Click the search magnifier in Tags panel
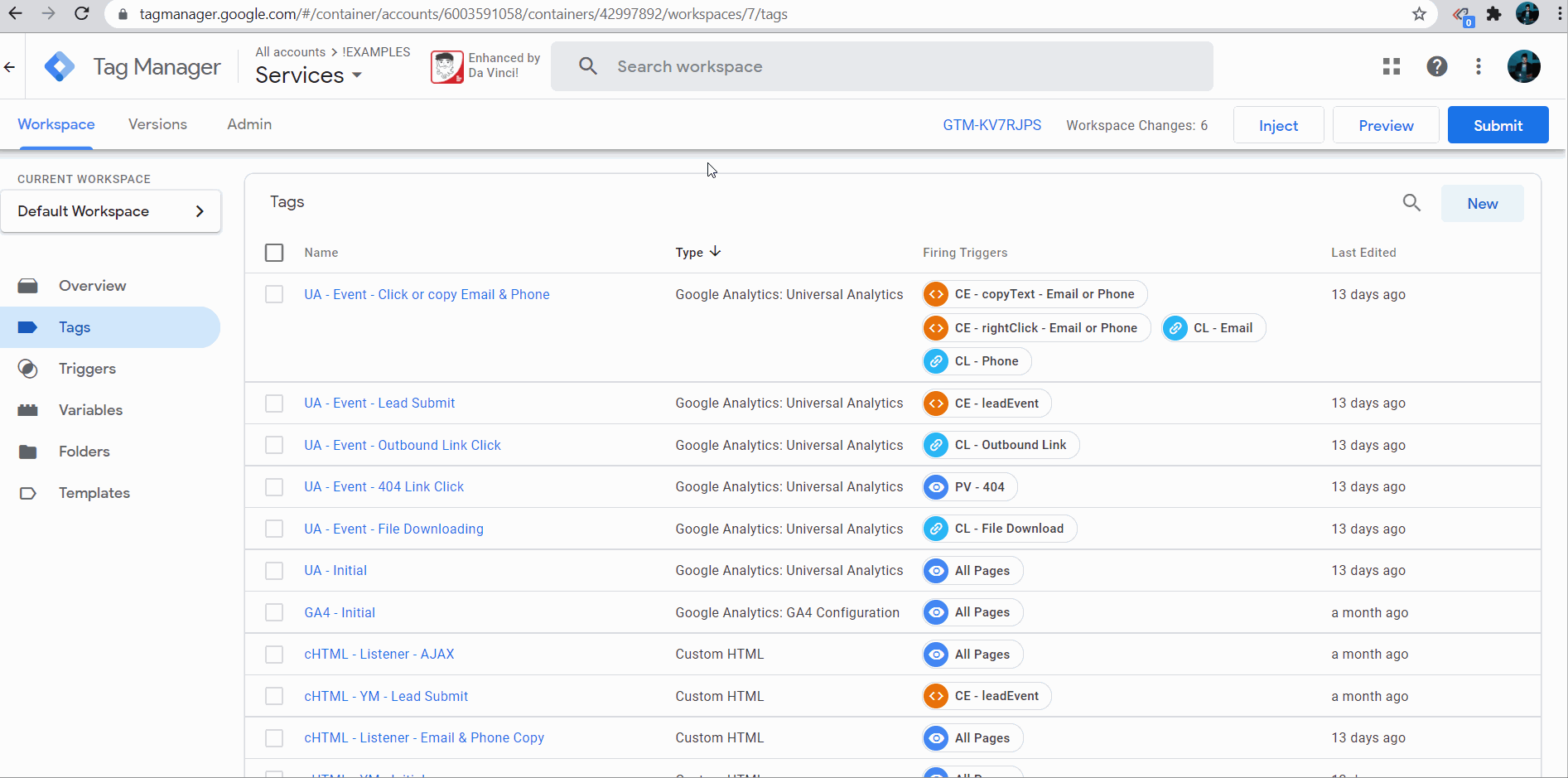The width and height of the screenshot is (1568, 778). point(1411,203)
